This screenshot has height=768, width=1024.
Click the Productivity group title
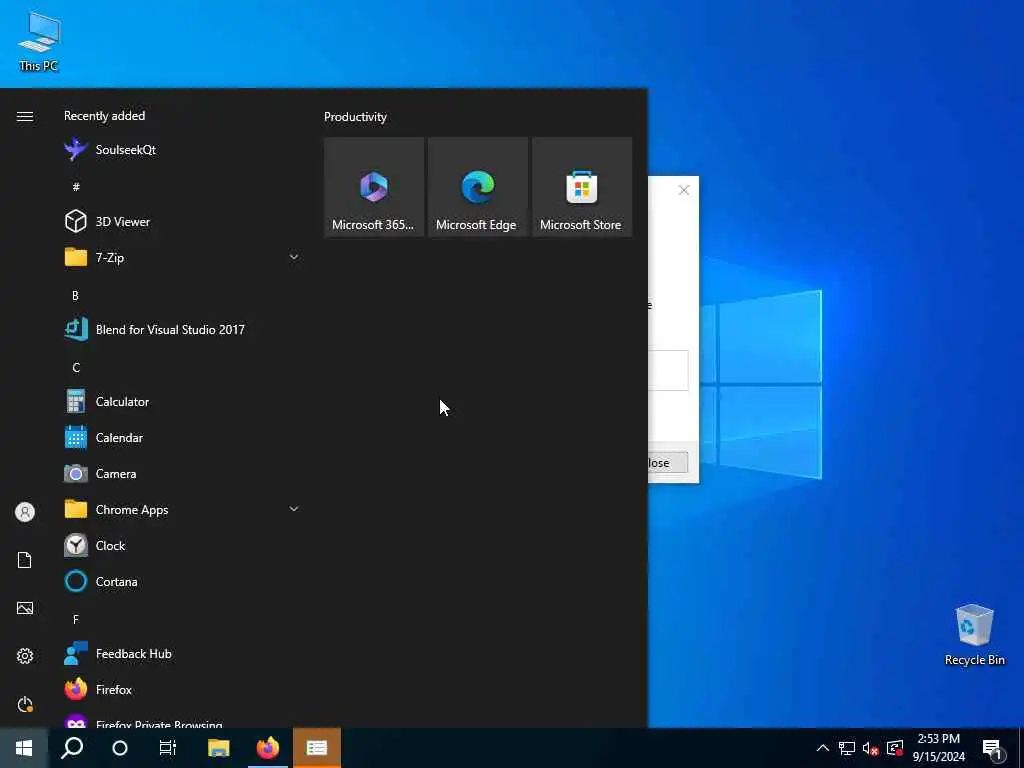pyautogui.click(x=355, y=117)
